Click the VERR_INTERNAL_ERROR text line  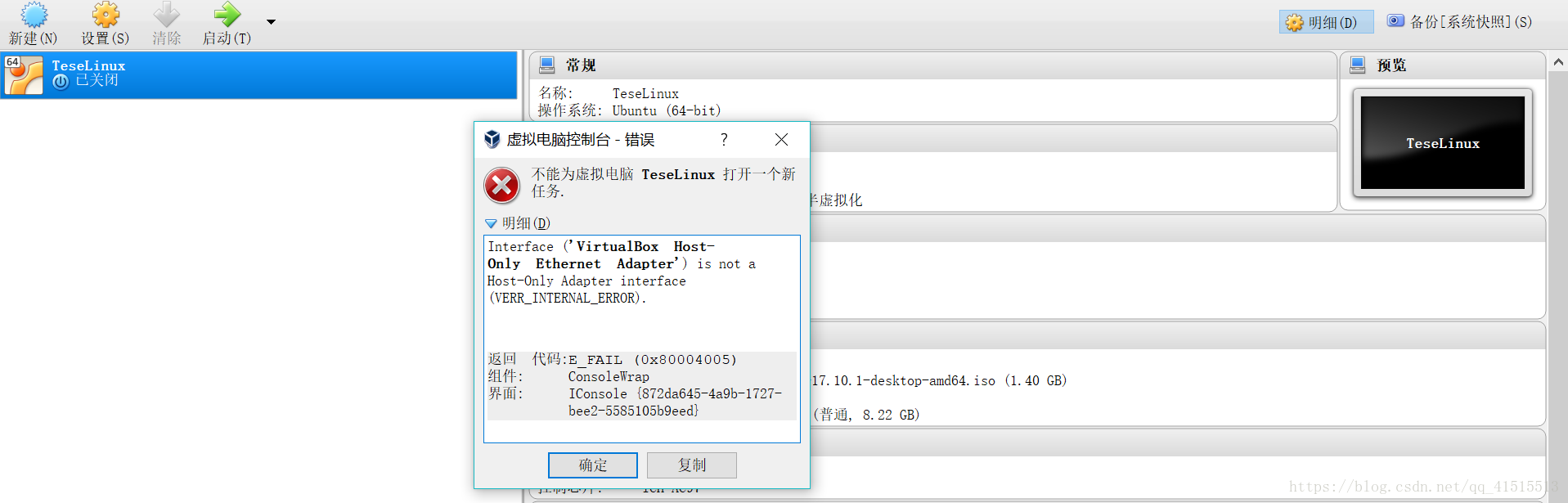[568, 299]
